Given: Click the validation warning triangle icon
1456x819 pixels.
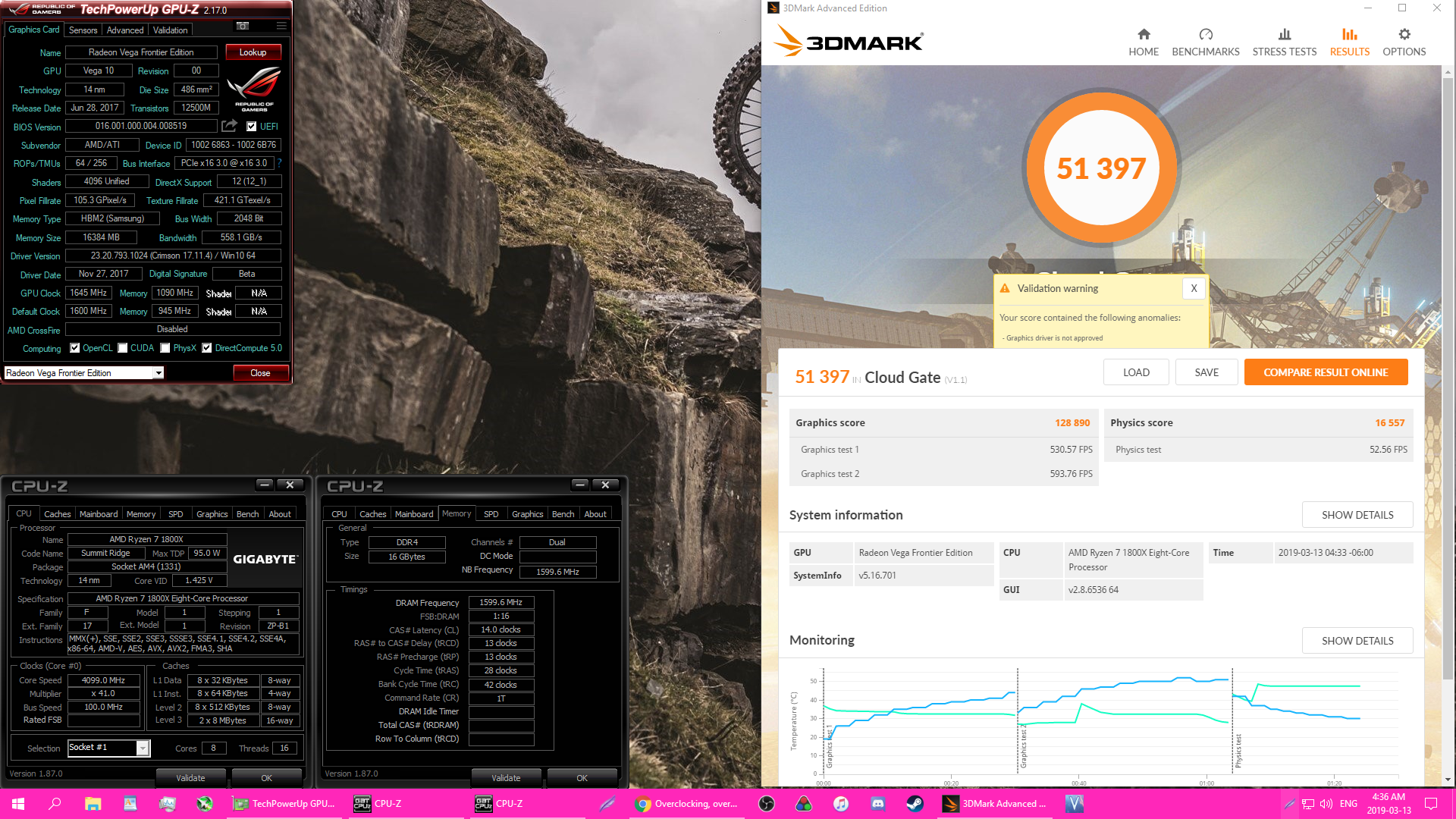Looking at the screenshot, I should click(1005, 288).
